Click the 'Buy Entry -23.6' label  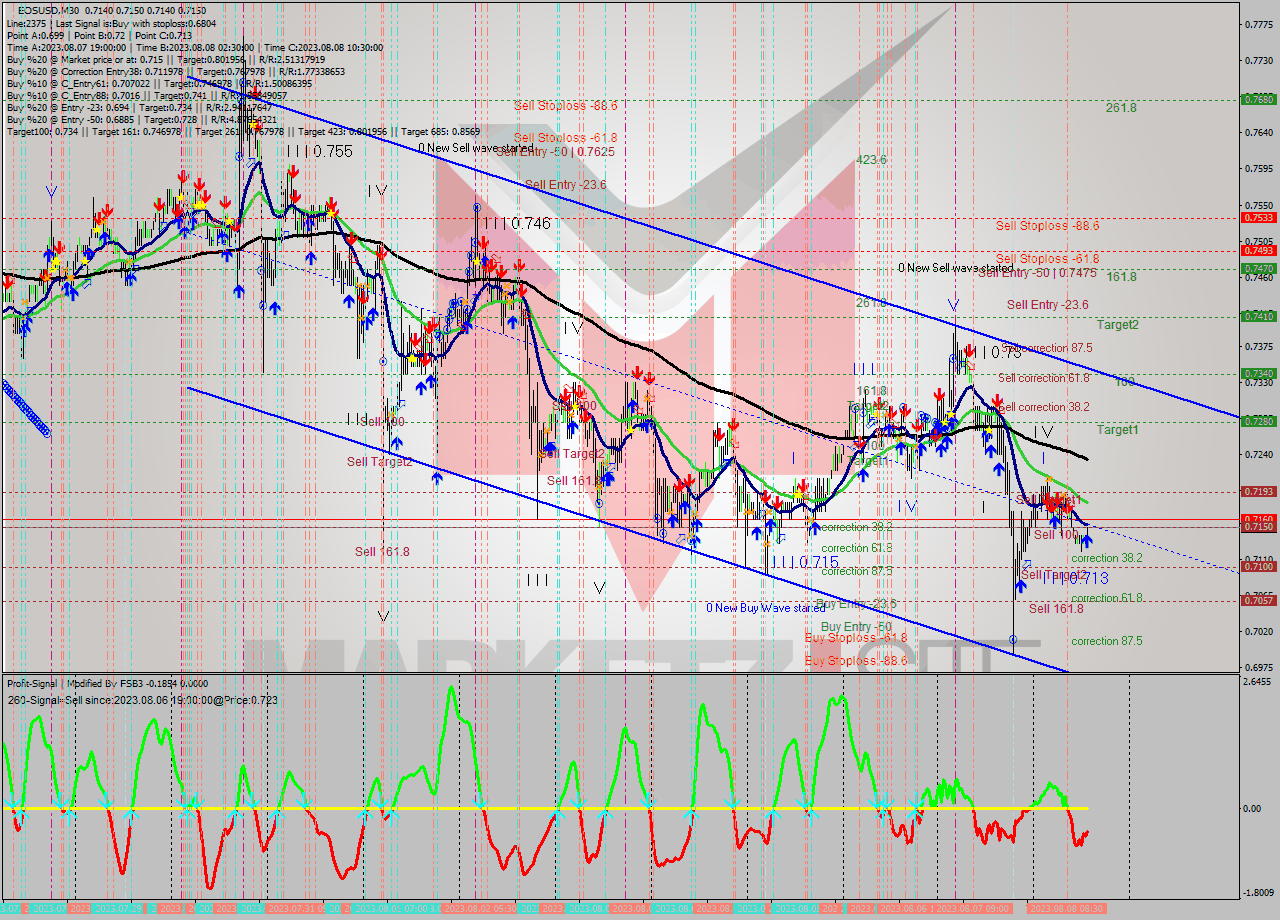click(857, 604)
